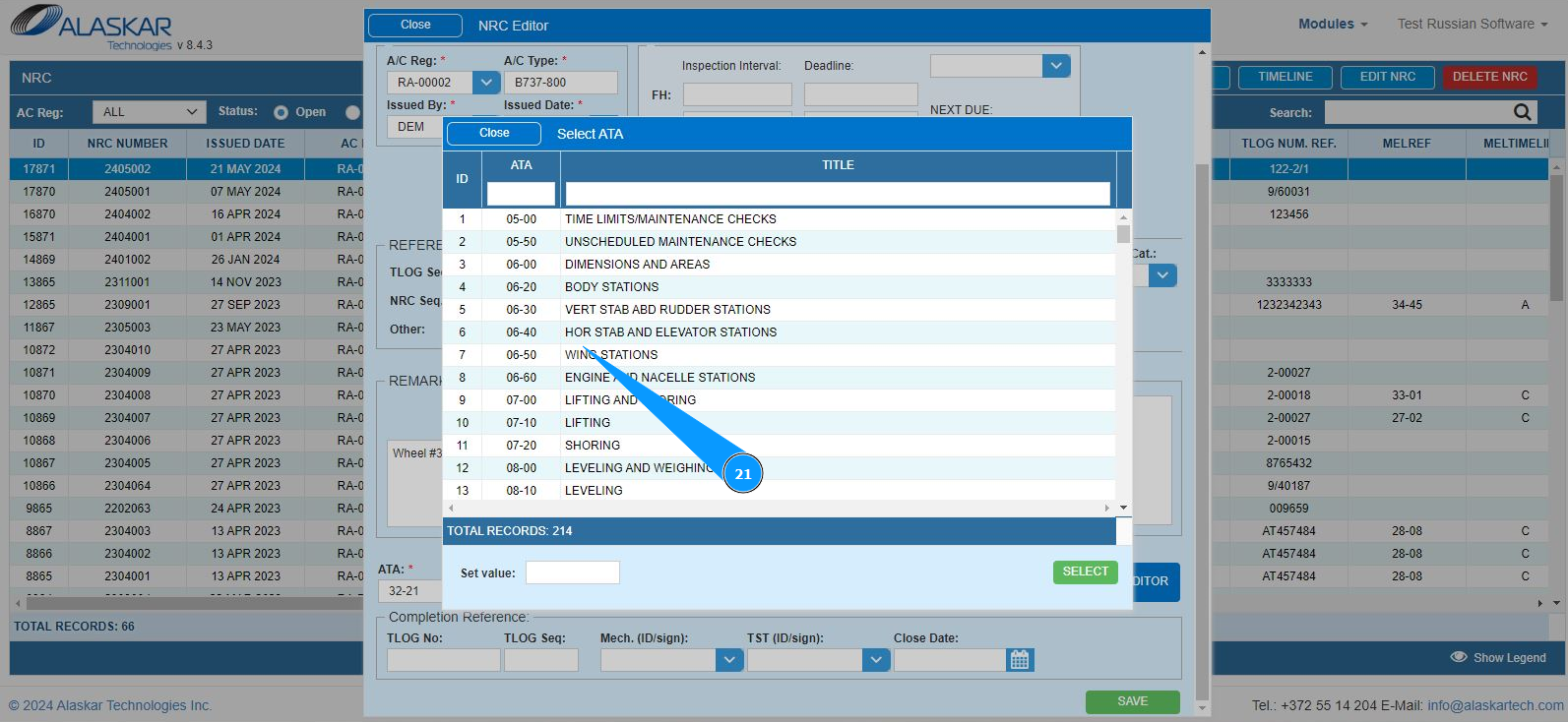1568x722 pixels.
Task: Sort the ATA list by the ID column
Action: [462, 179]
